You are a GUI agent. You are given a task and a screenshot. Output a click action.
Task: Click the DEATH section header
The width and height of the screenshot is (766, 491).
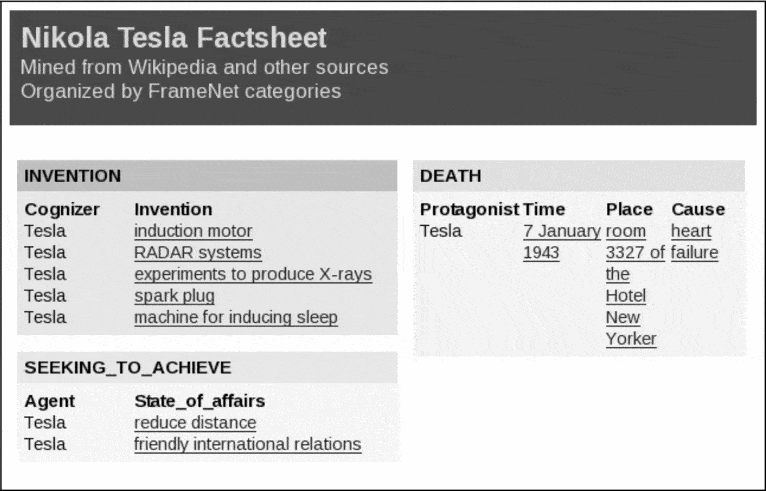click(451, 176)
